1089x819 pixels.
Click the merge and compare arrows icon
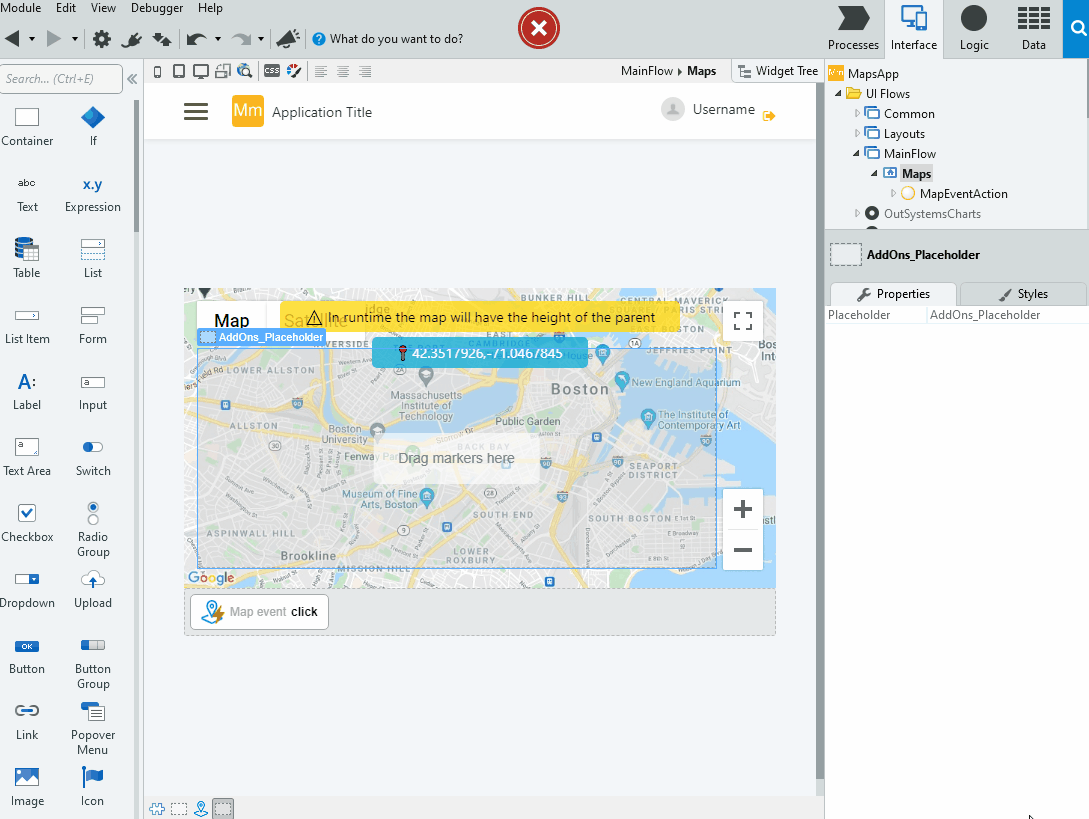[x=162, y=40]
